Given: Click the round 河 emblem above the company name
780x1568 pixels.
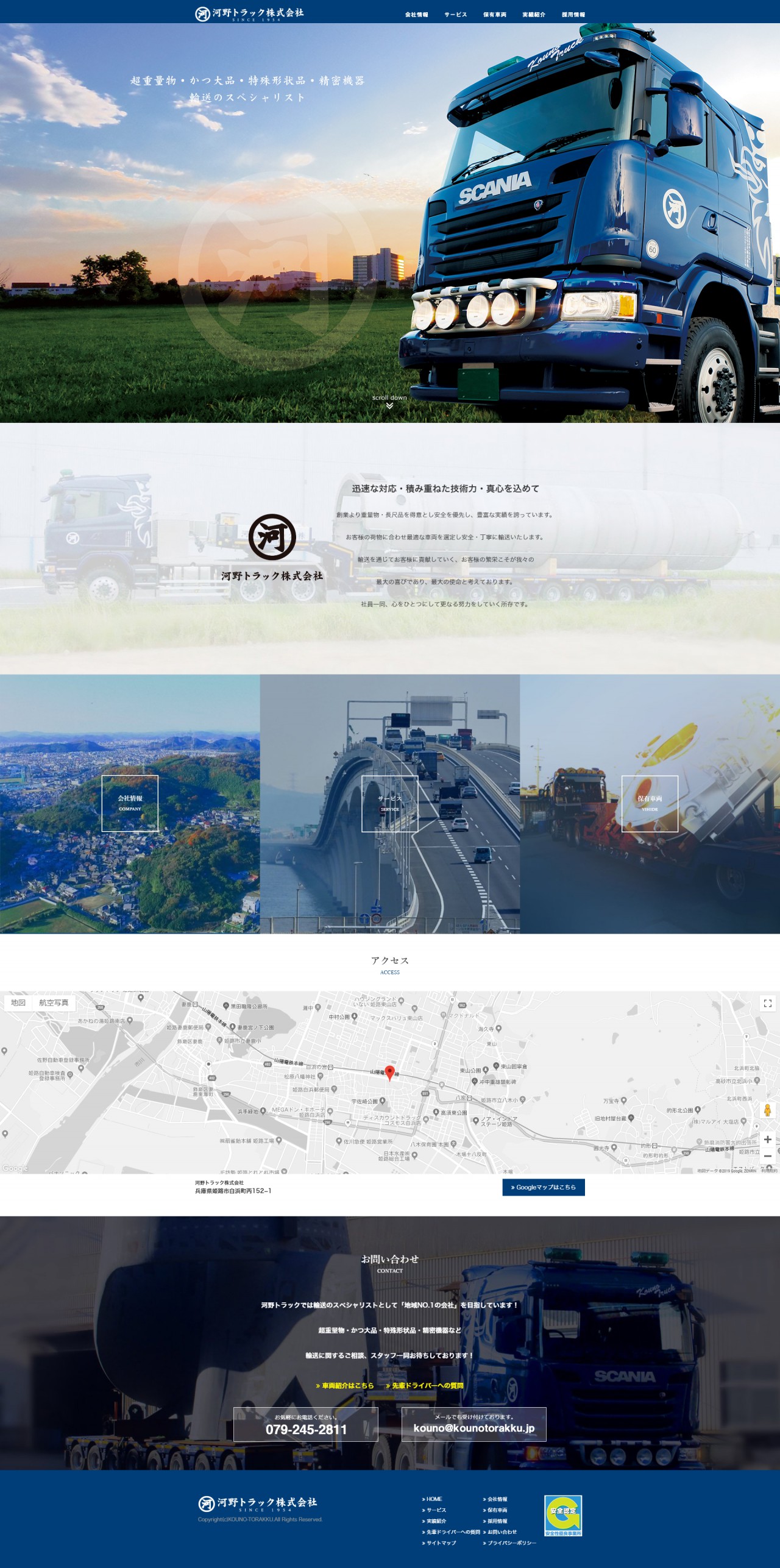Looking at the screenshot, I should [272, 537].
